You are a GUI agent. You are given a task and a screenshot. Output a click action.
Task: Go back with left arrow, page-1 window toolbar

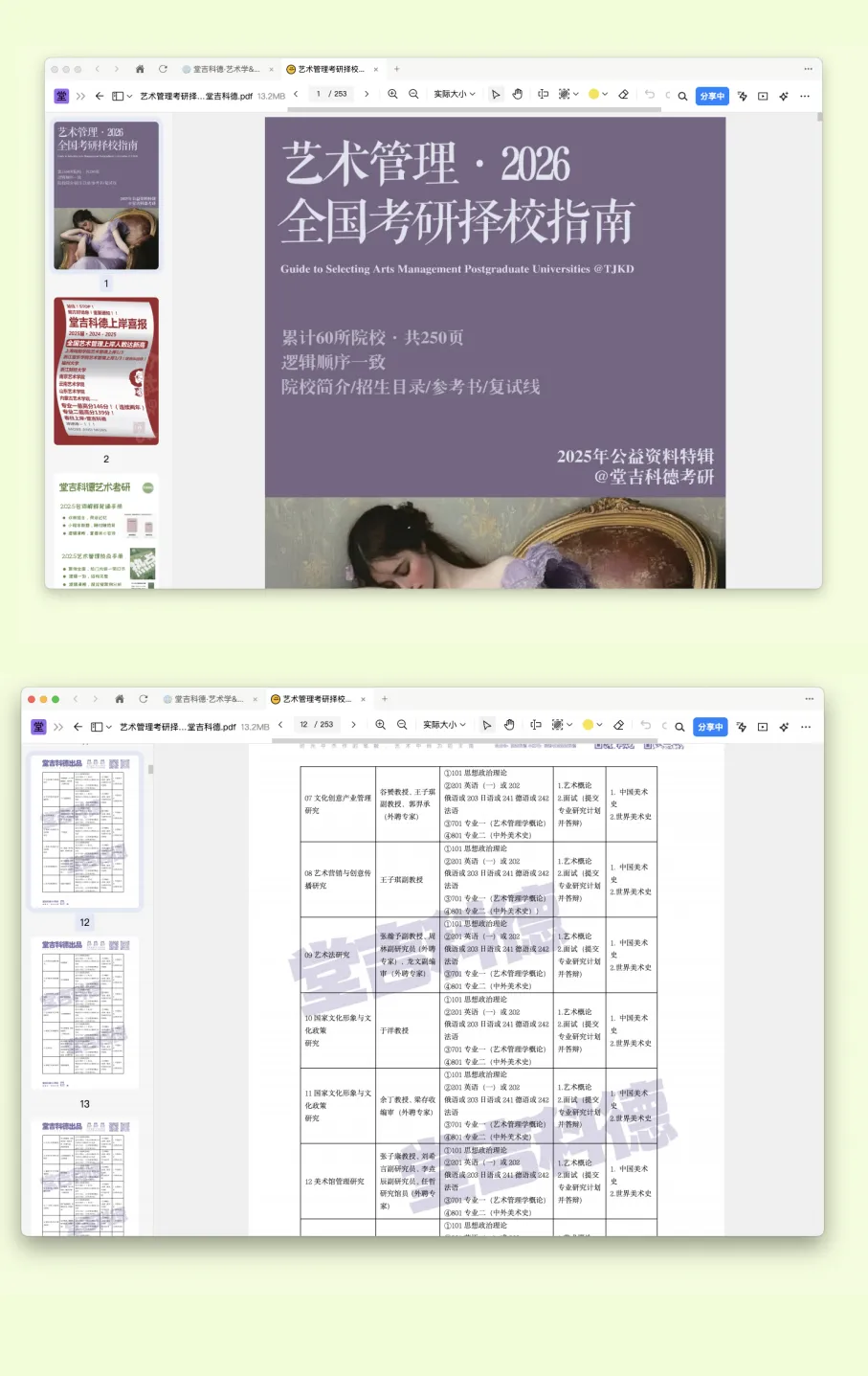pyautogui.click(x=99, y=96)
